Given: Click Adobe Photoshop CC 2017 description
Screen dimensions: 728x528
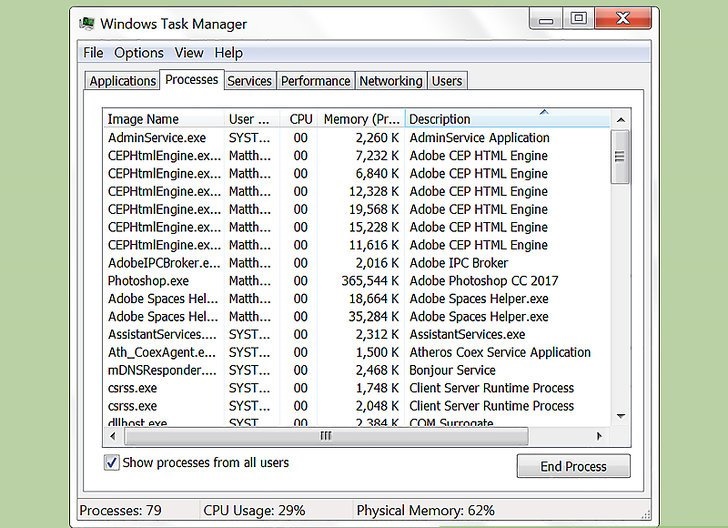Looking at the screenshot, I should 484,281.
